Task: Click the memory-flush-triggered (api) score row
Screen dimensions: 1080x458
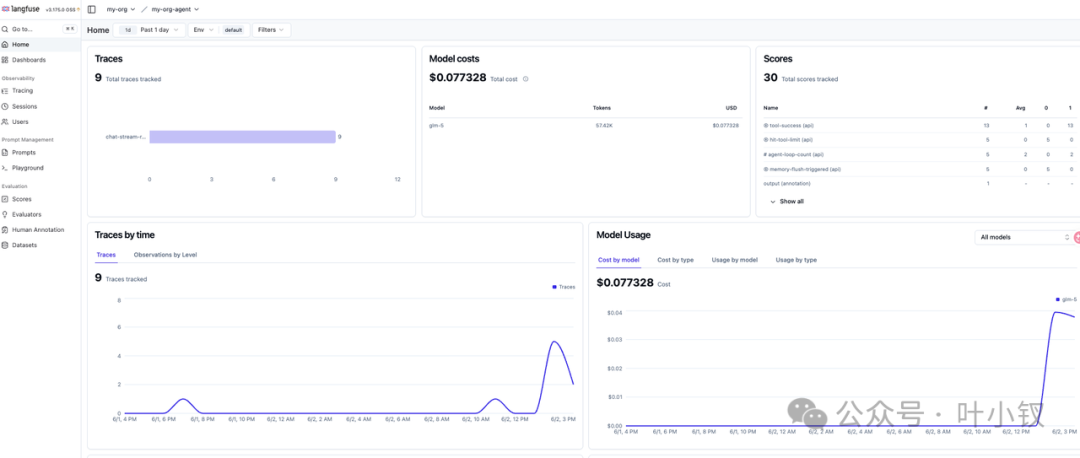Action: pyautogui.click(x=918, y=169)
